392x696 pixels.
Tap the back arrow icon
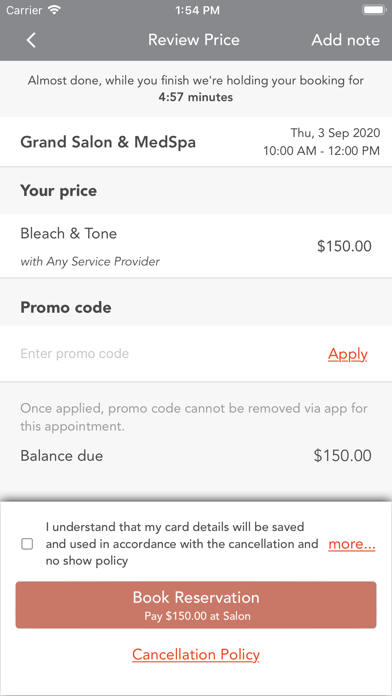click(x=31, y=40)
